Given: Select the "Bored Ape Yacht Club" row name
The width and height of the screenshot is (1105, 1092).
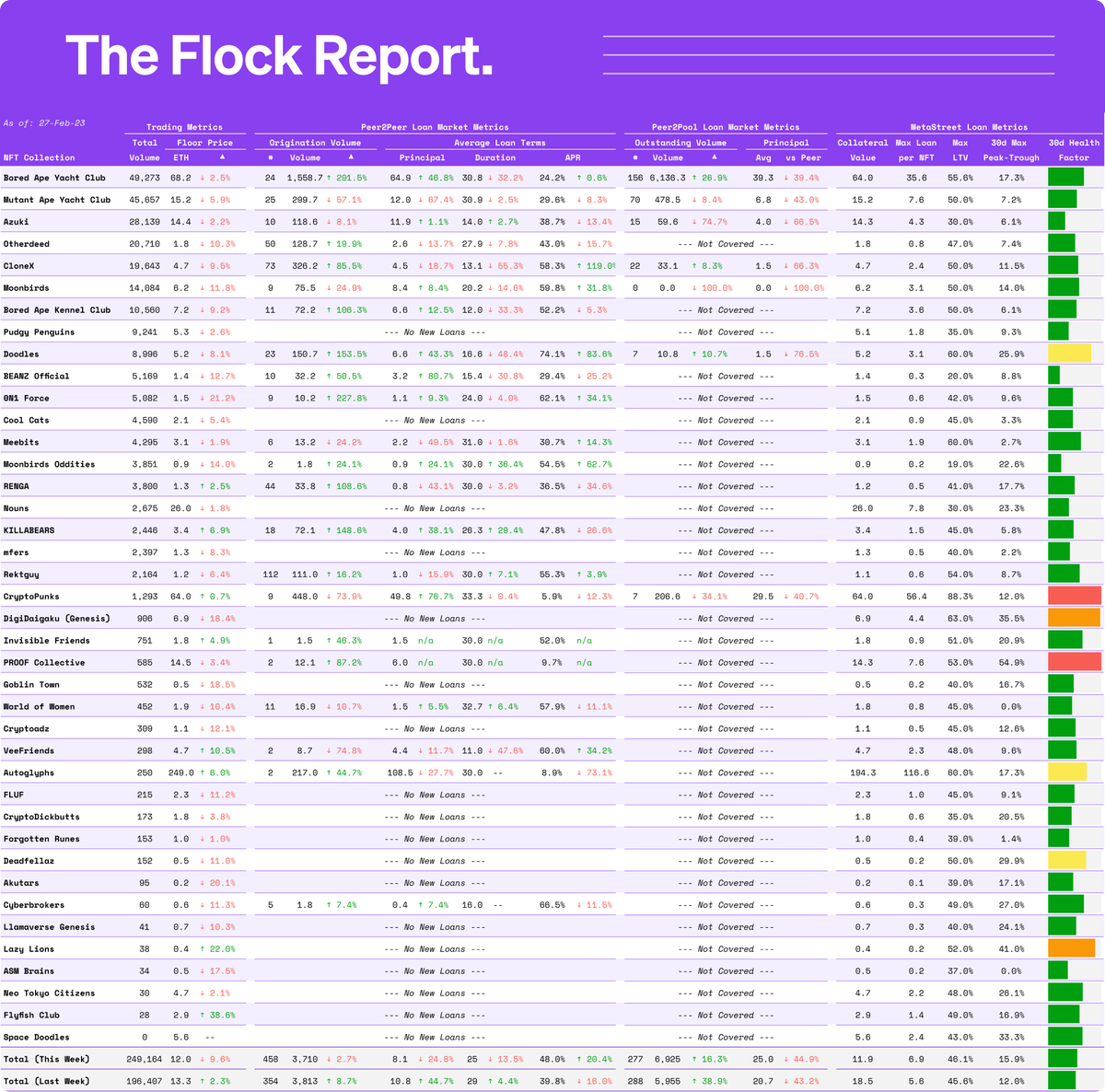Looking at the screenshot, I should [54, 178].
